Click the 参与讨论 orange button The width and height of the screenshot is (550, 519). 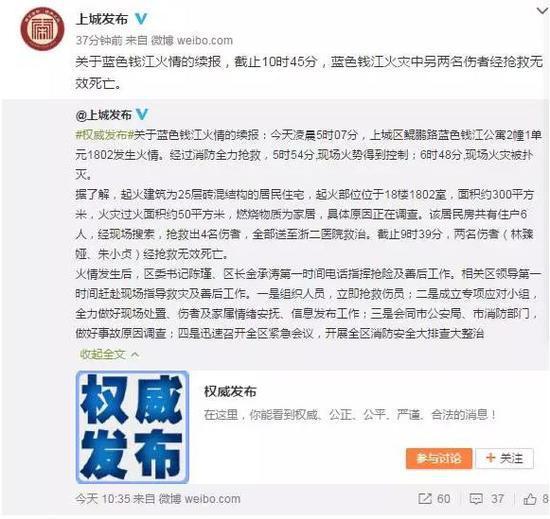coord(439,458)
